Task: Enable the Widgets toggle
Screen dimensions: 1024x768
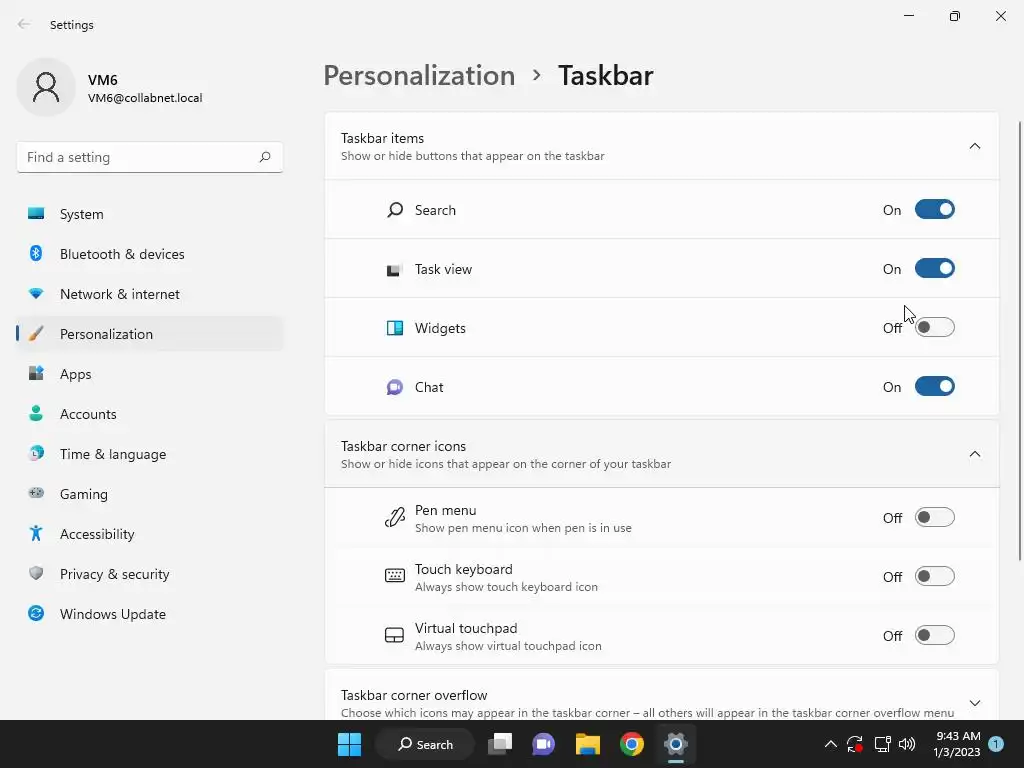Action: (935, 327)
